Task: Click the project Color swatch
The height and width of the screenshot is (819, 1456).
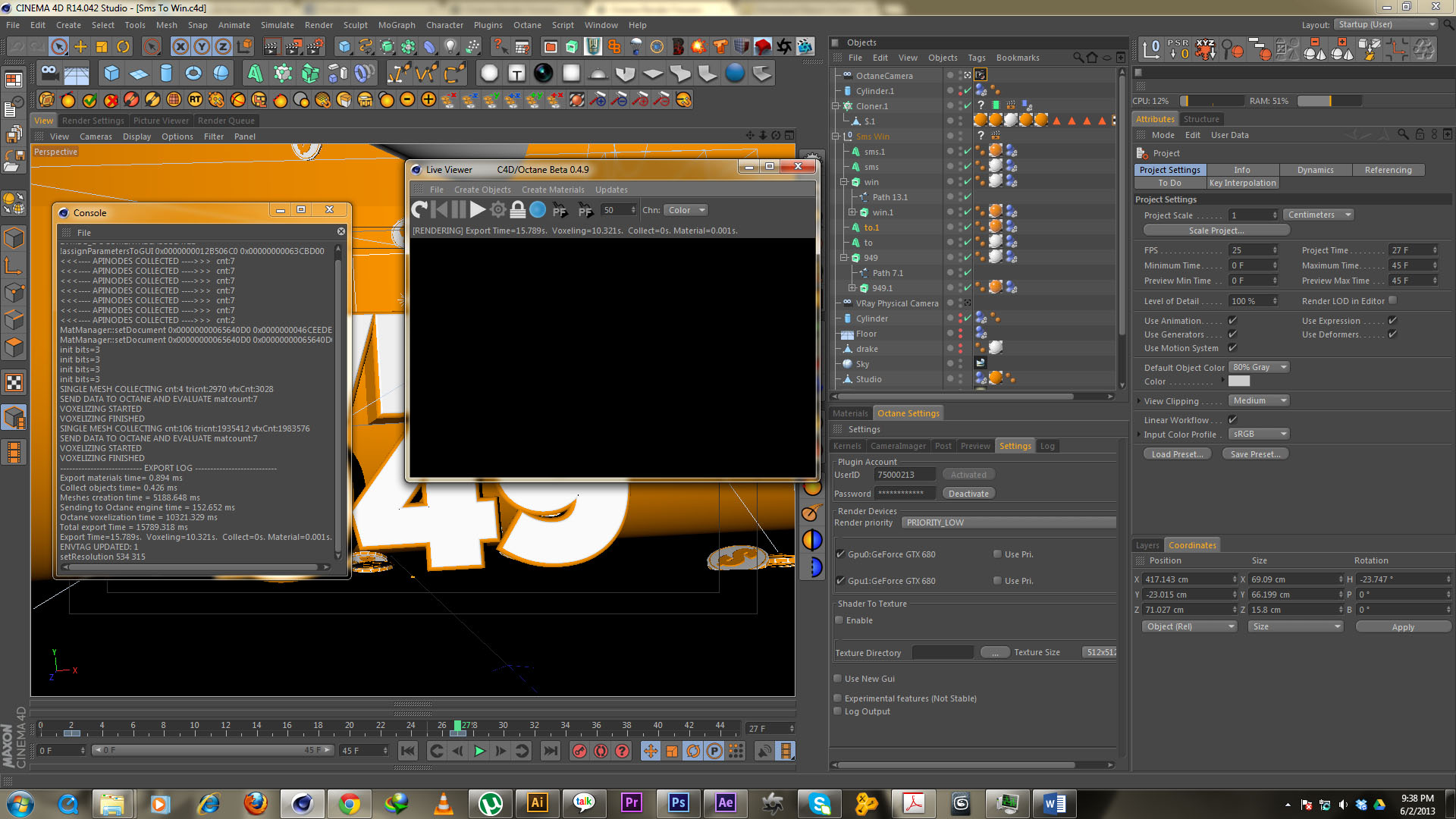Action: [x=1239, y=381]
